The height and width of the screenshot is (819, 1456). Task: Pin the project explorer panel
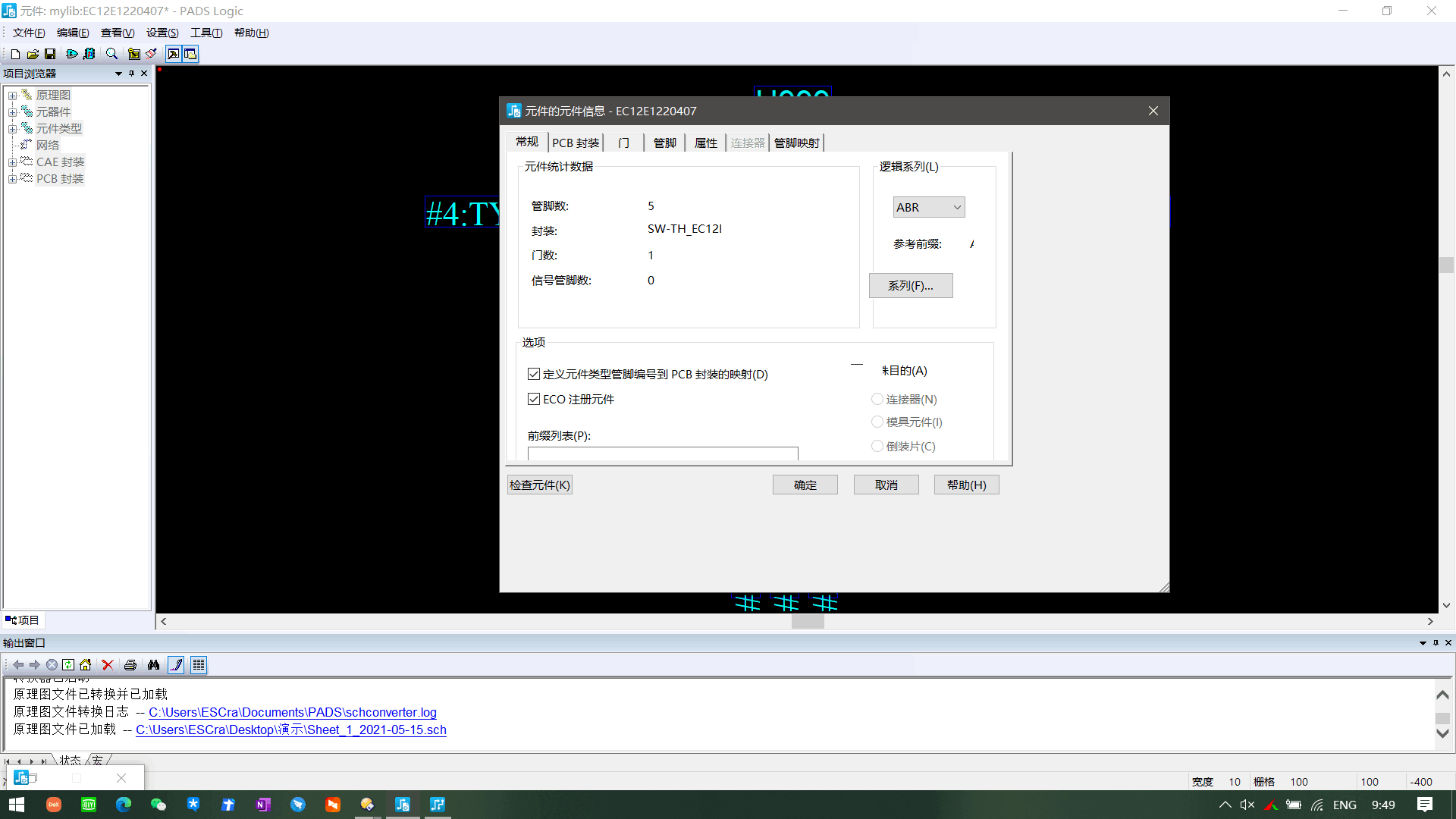tap(131, 74)
